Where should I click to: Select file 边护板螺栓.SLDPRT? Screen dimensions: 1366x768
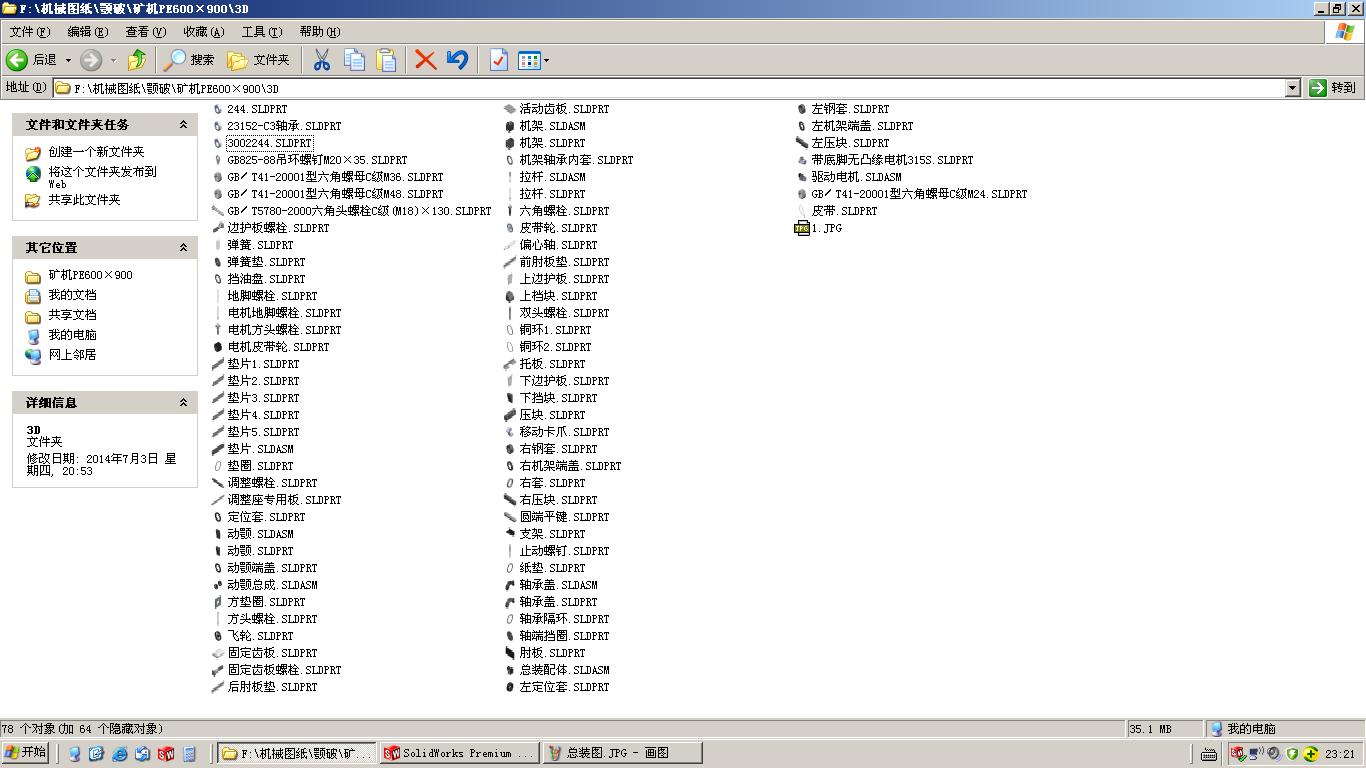(278, 228)
